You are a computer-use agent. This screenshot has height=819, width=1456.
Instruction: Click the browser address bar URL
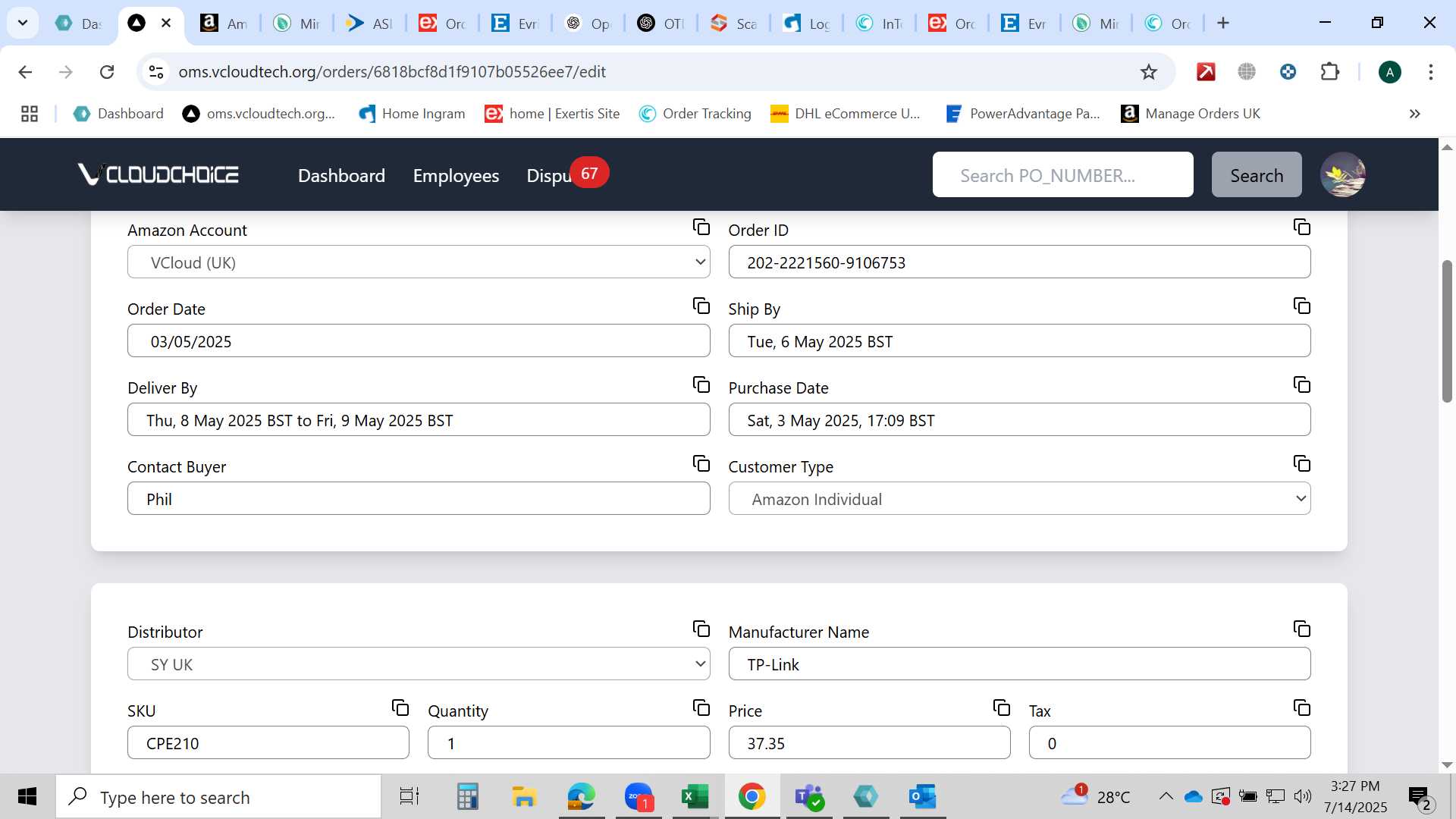tap(391, 72)
